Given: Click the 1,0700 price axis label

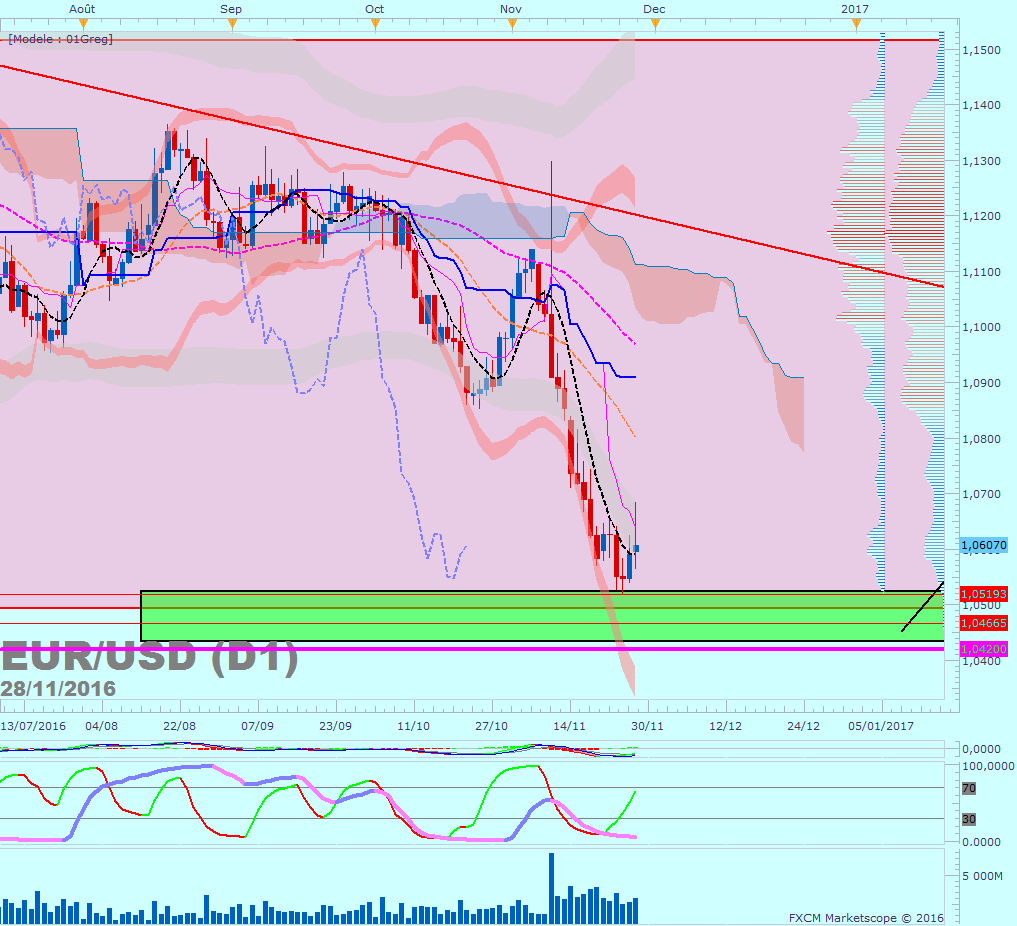Looking at the screenshot, I should point(981,494).
